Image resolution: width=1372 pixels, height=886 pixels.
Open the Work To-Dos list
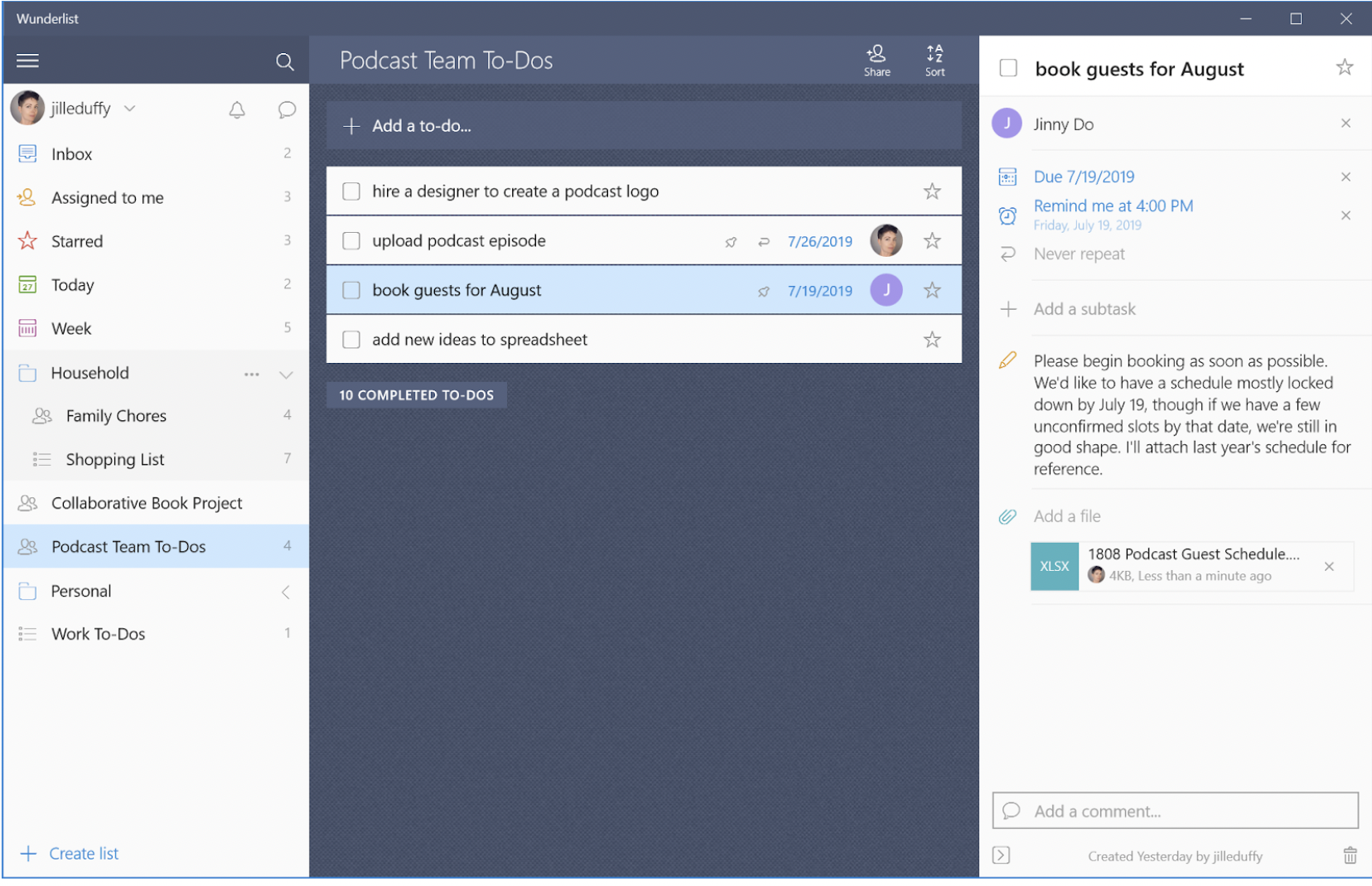[156, 634]
